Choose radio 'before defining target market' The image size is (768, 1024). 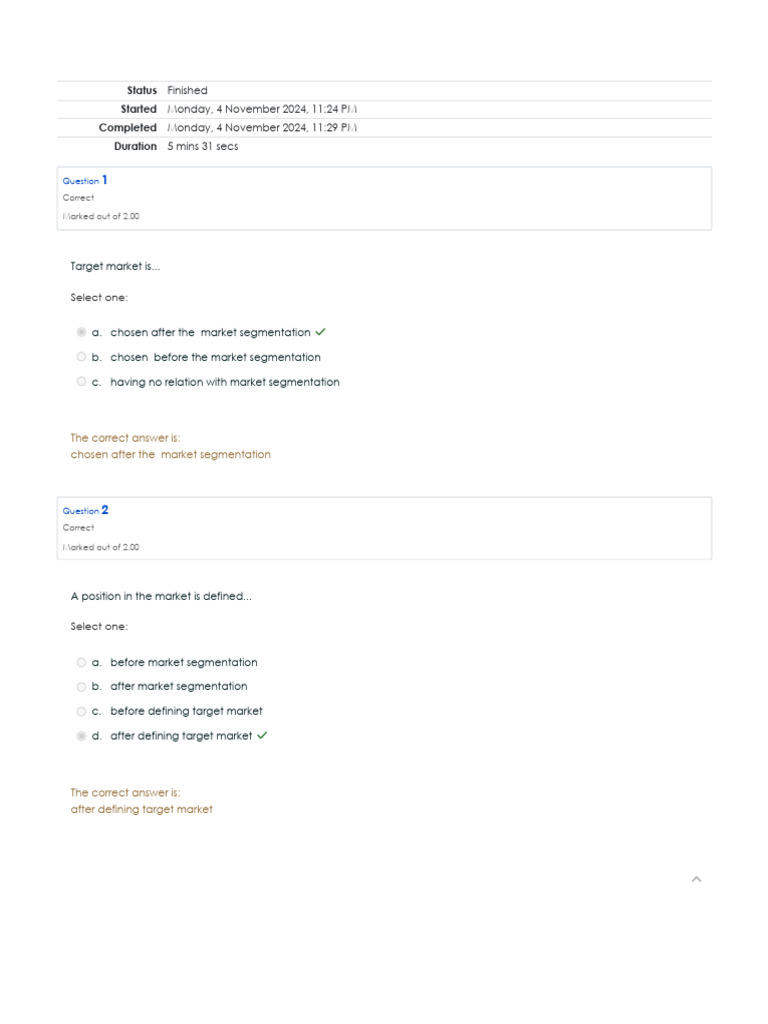click(x=81, y=711)
